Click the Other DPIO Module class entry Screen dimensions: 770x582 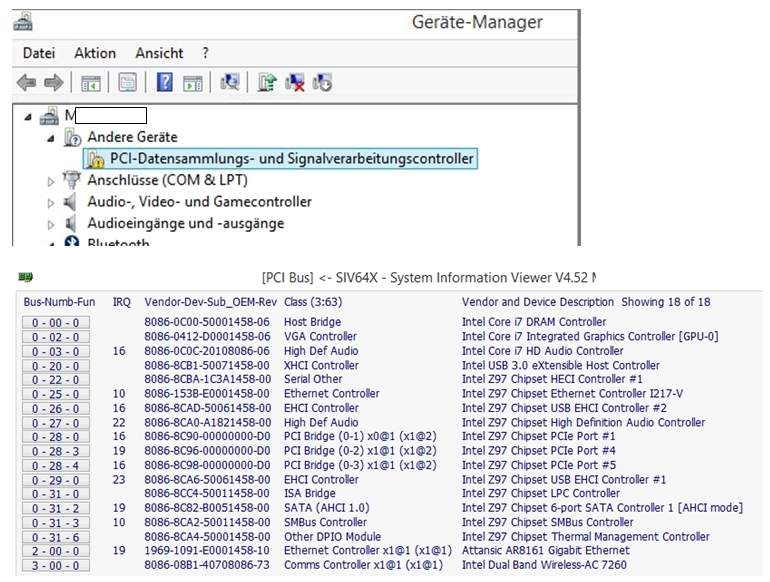pyautogui.click(x=332, y=537)
